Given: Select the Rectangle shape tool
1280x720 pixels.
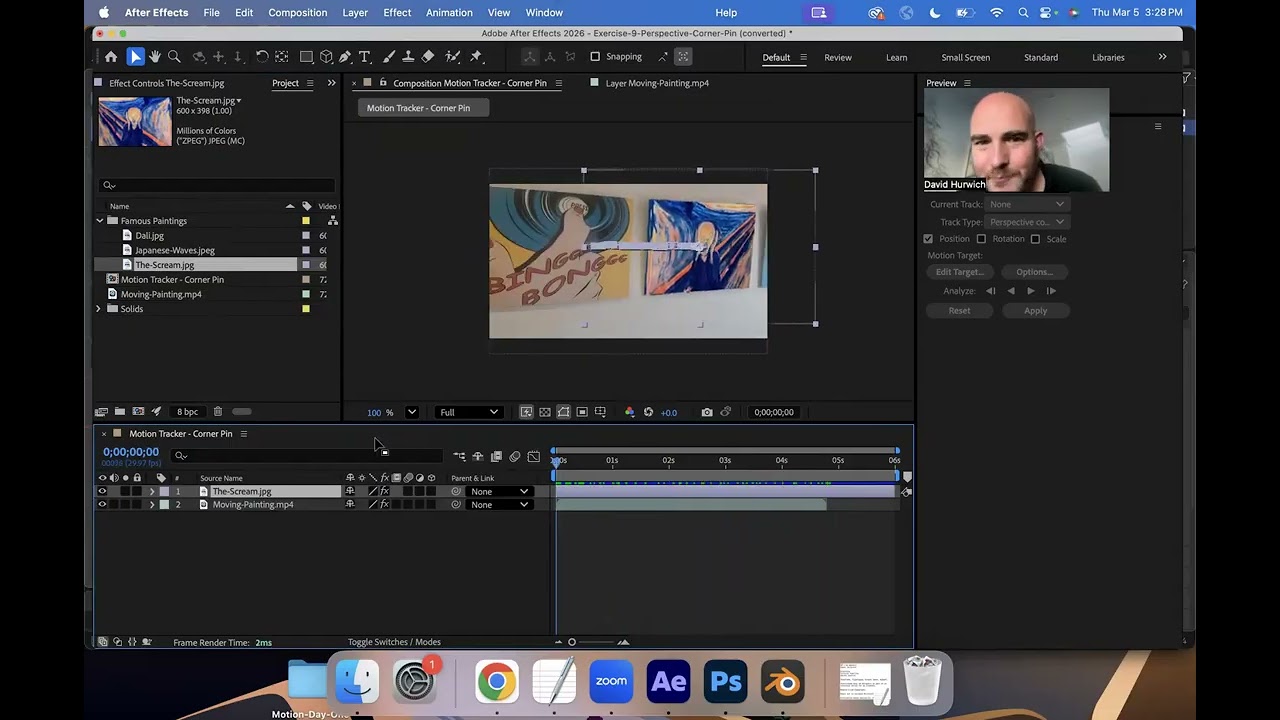Looking at the screenshot, I should point(307,57).
